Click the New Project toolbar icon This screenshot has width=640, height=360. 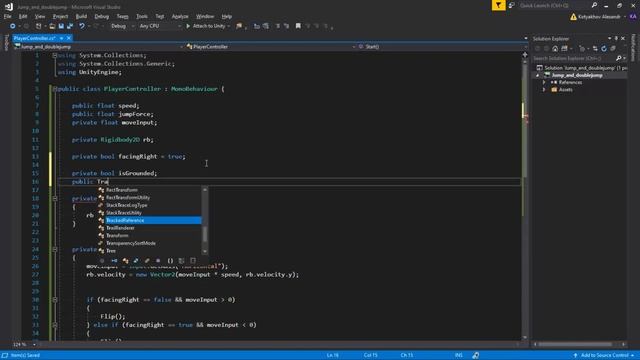point(39,26)
